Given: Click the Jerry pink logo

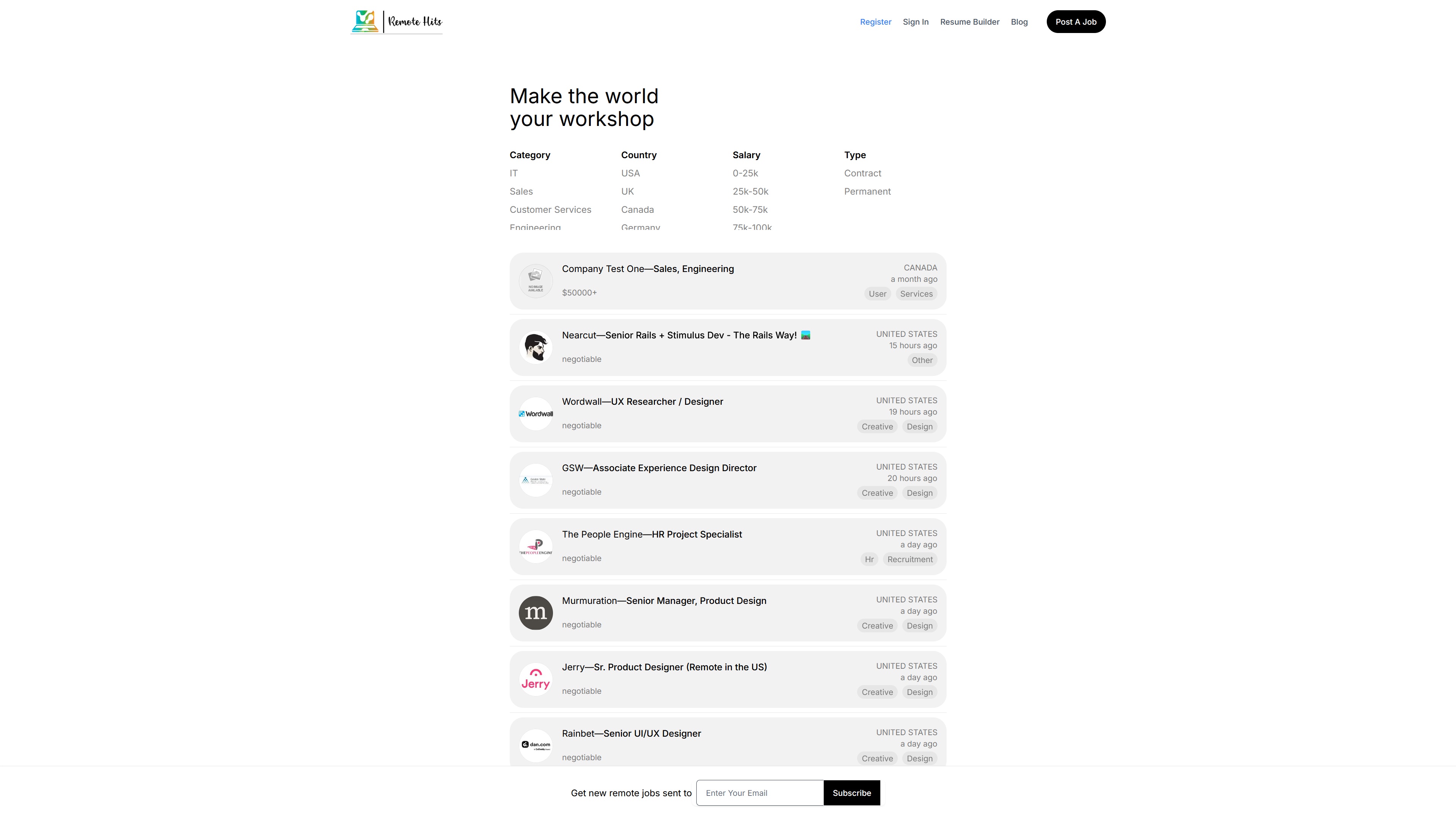Looking at the screenshot, I should [x=535, y=679].
